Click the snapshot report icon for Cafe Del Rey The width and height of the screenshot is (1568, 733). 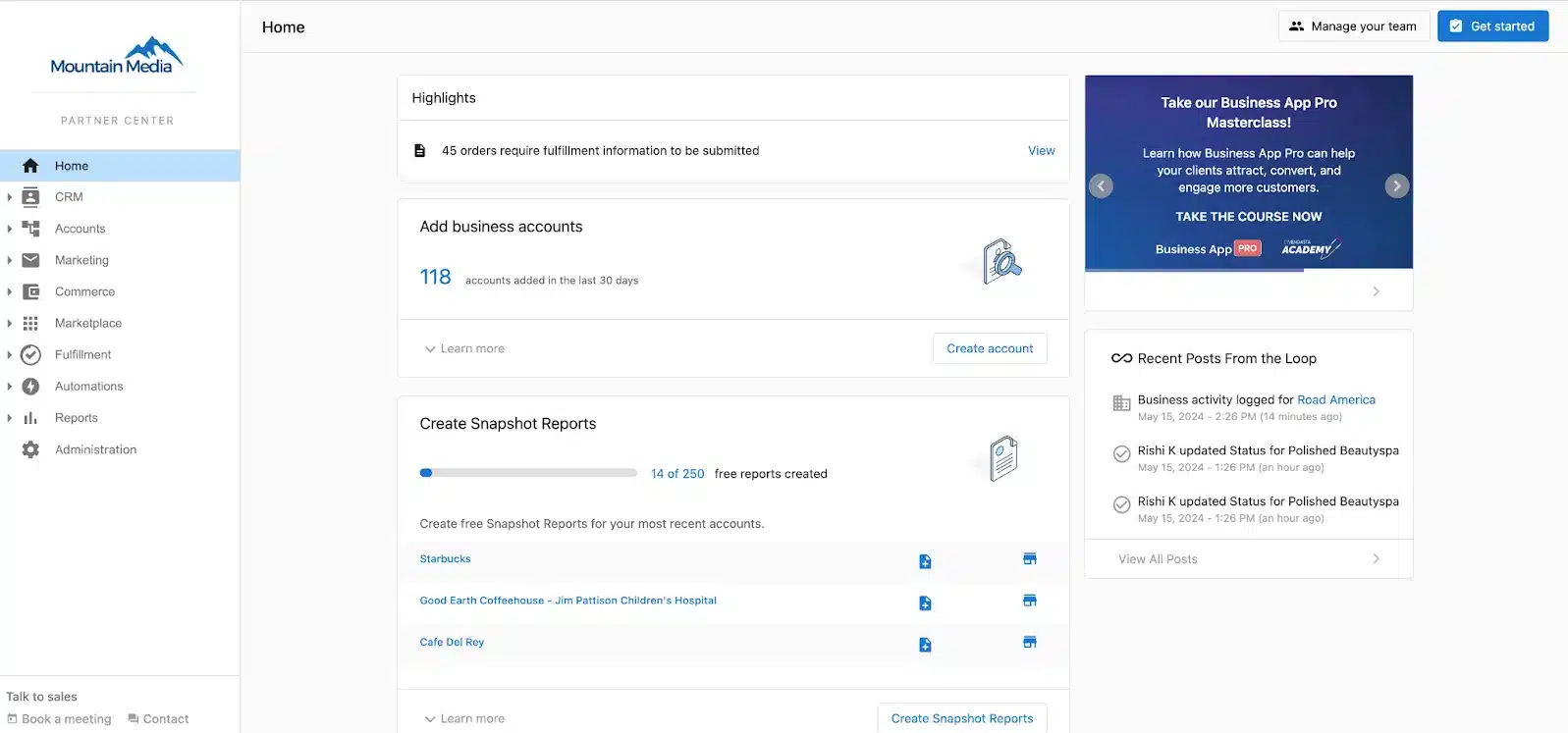pos(925,645)
